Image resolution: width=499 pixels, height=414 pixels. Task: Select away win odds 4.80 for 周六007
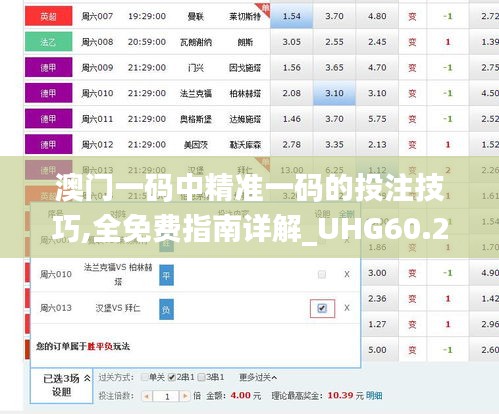377,16
